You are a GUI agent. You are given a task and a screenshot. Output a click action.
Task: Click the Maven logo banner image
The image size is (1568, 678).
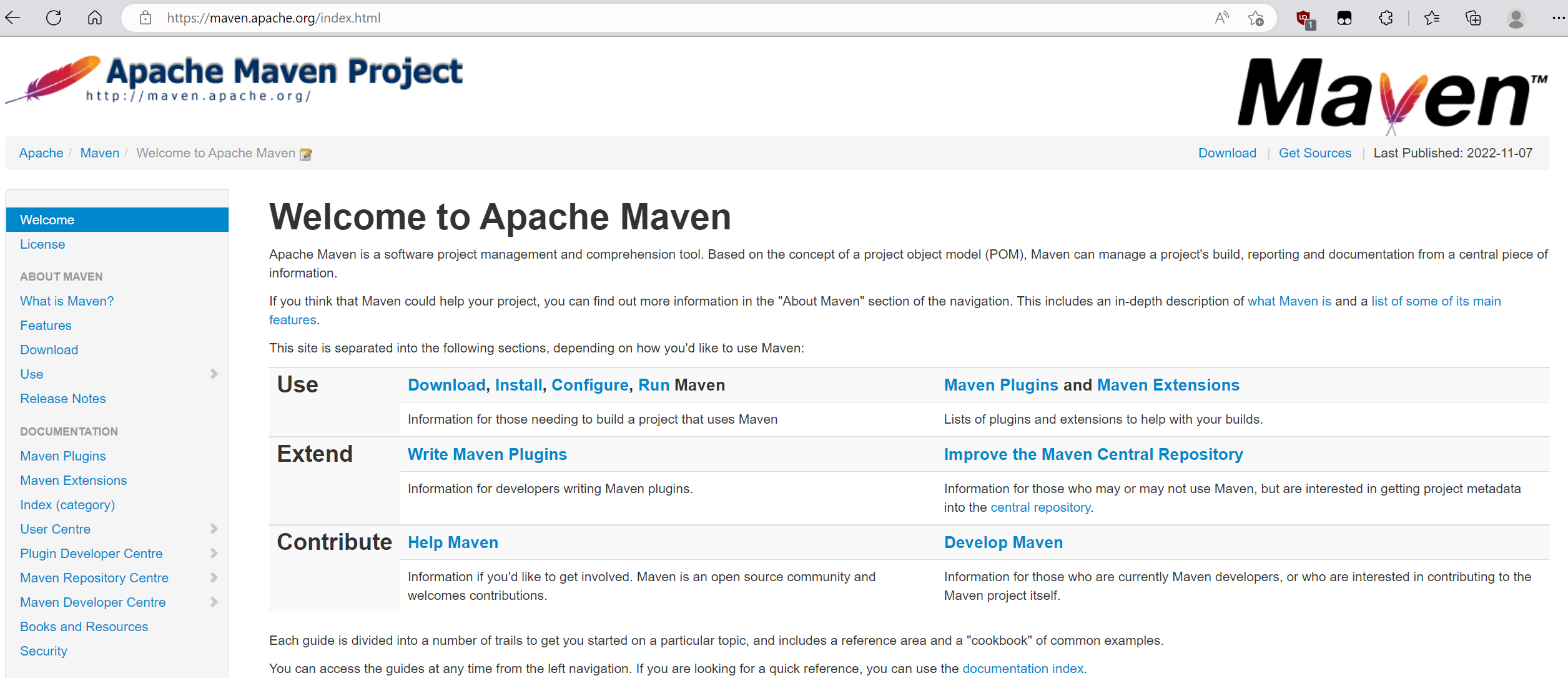tap(1393, 96)
